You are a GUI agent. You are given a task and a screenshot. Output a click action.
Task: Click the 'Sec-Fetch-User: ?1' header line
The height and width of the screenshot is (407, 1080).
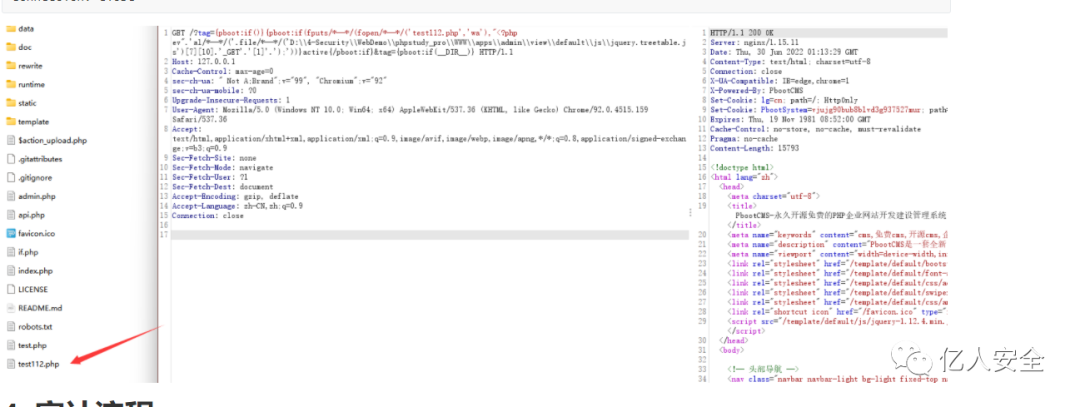click(209, 177)
